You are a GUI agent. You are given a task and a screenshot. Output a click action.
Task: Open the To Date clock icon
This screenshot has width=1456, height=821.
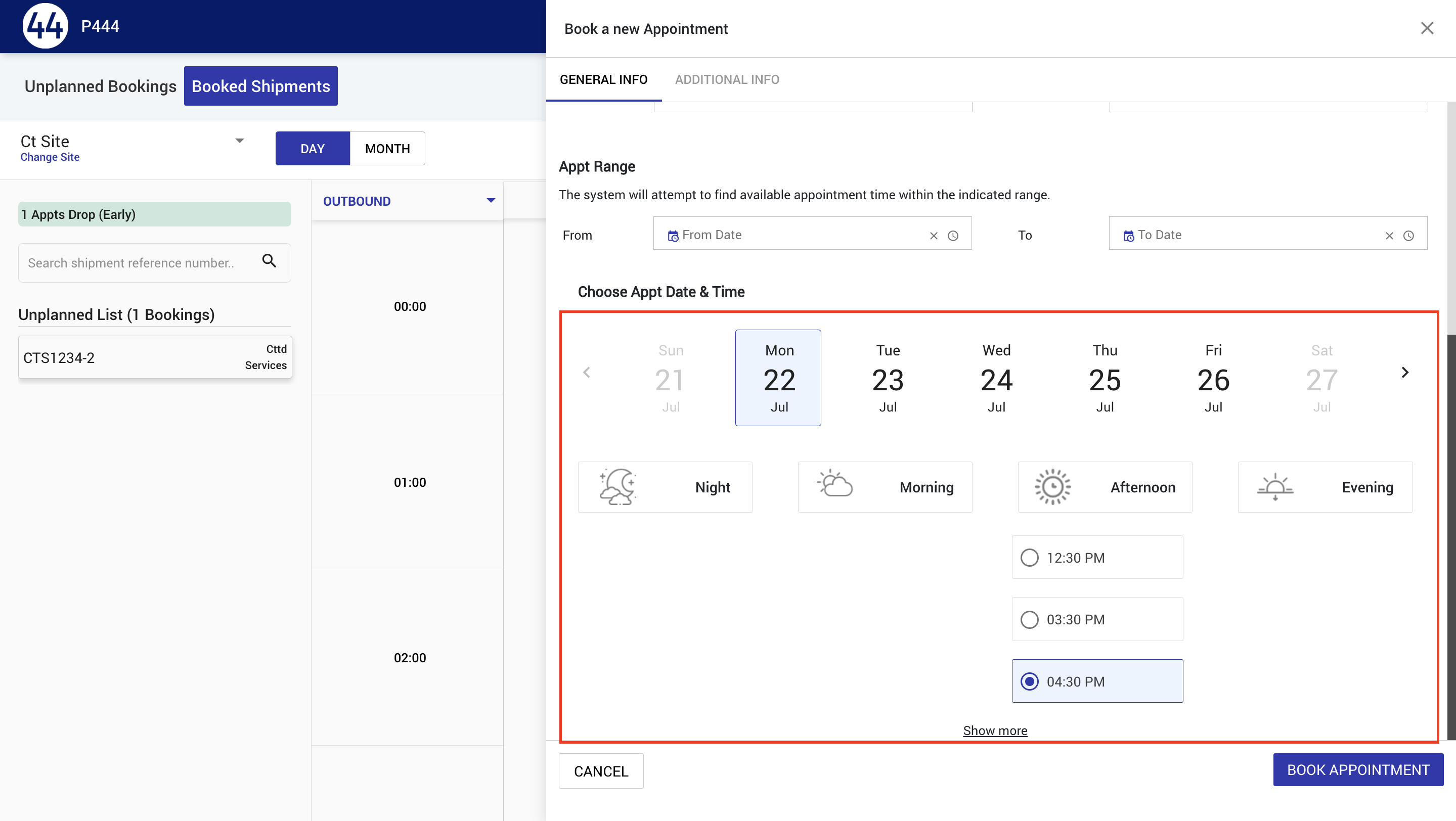click(x=1408, y=236)
